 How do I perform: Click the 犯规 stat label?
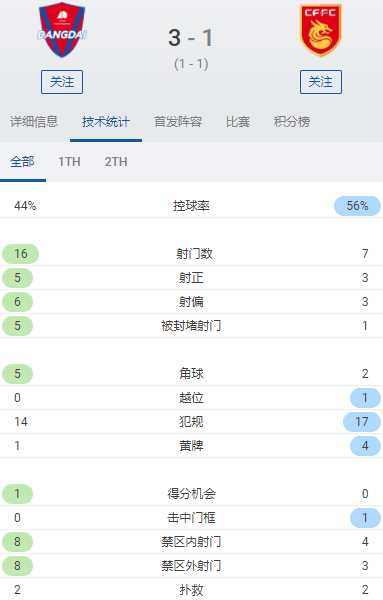coord(191,422)
